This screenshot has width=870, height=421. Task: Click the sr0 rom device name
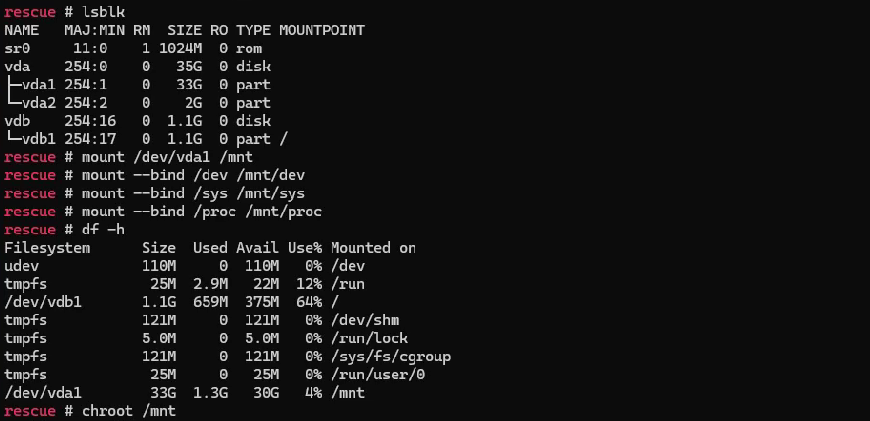[17, 48]
